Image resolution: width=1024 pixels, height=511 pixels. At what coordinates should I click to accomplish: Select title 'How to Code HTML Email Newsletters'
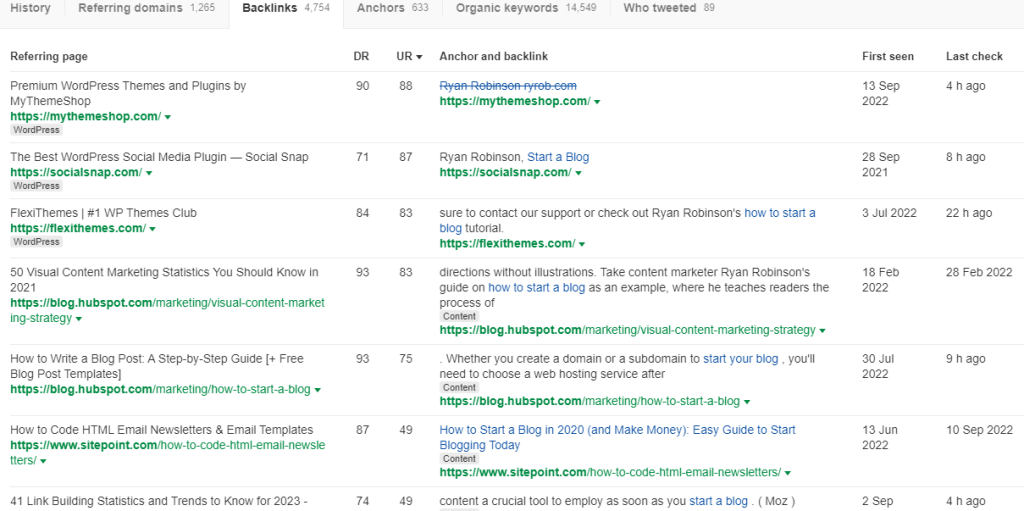[161, 430]
